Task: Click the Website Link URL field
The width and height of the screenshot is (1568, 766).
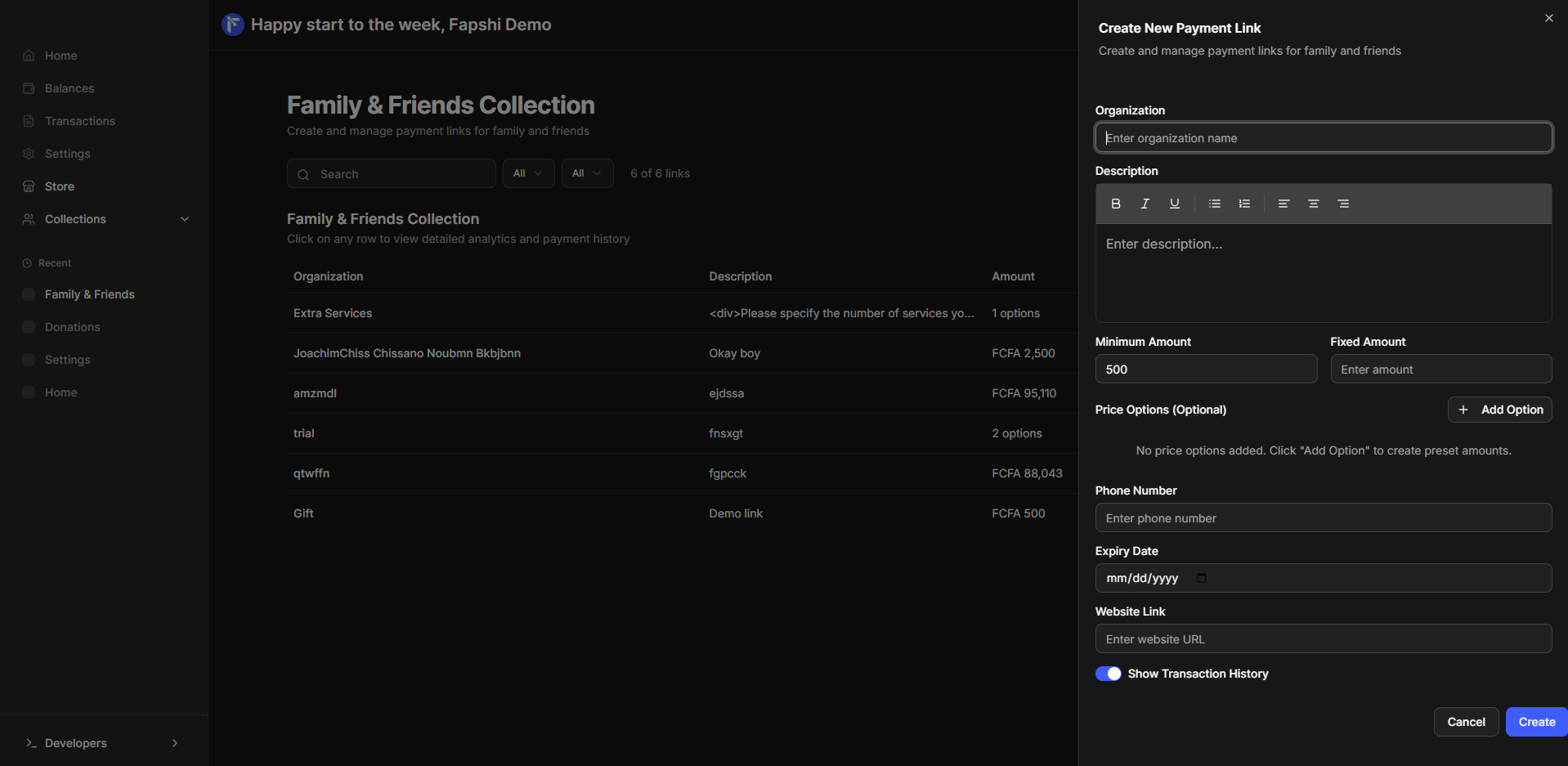Action: click(1324, 638)
